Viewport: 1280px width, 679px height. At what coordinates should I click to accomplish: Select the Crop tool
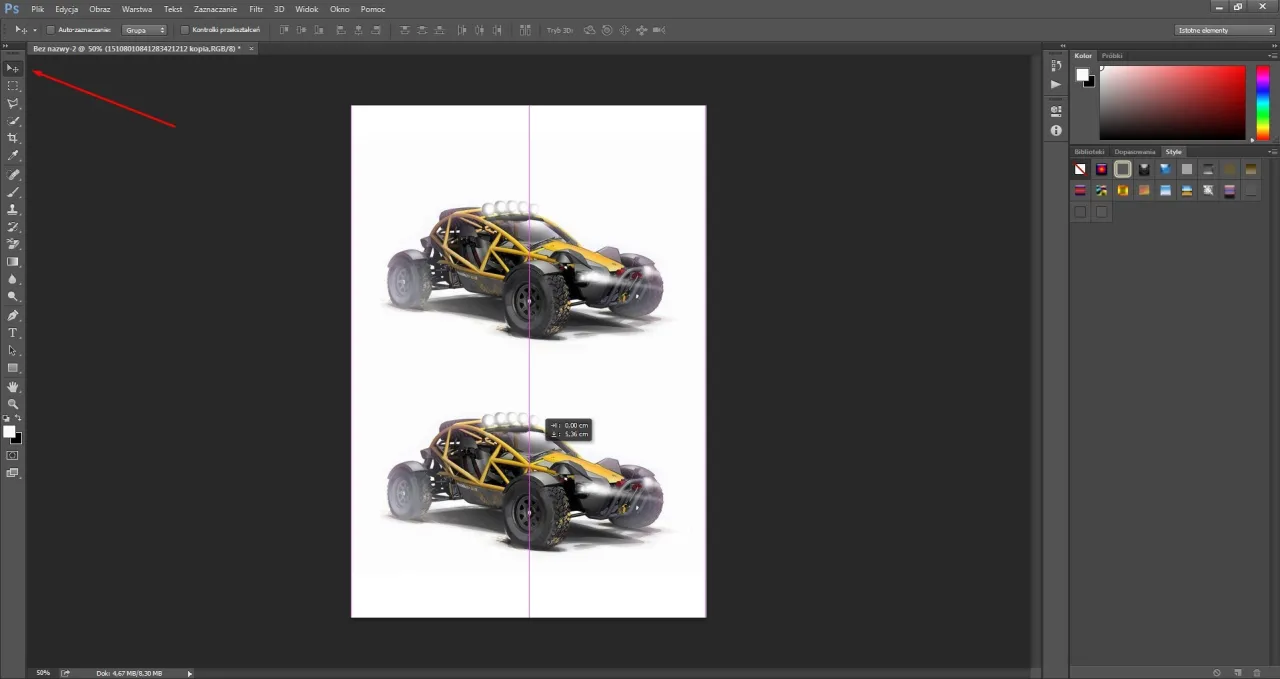point(13,138)
